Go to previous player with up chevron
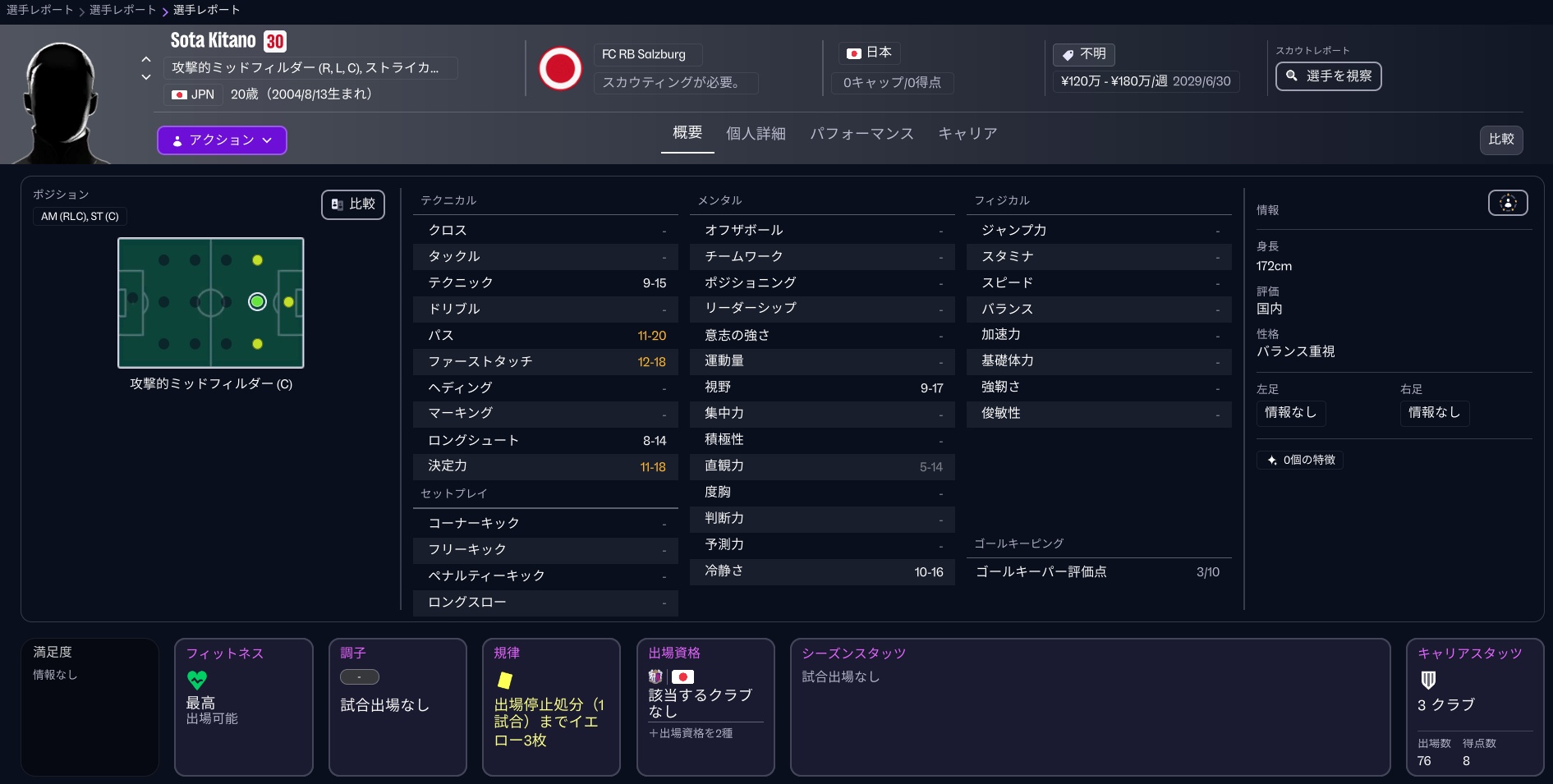 click(146, 59)
